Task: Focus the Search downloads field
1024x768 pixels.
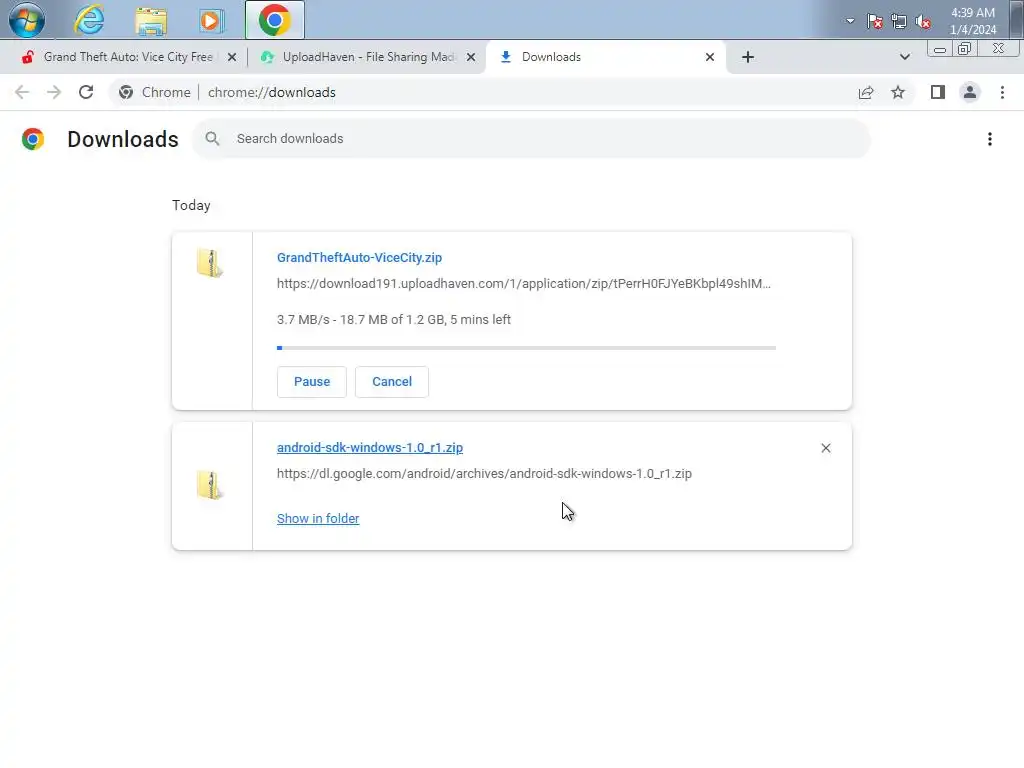Action: (531, 138)
